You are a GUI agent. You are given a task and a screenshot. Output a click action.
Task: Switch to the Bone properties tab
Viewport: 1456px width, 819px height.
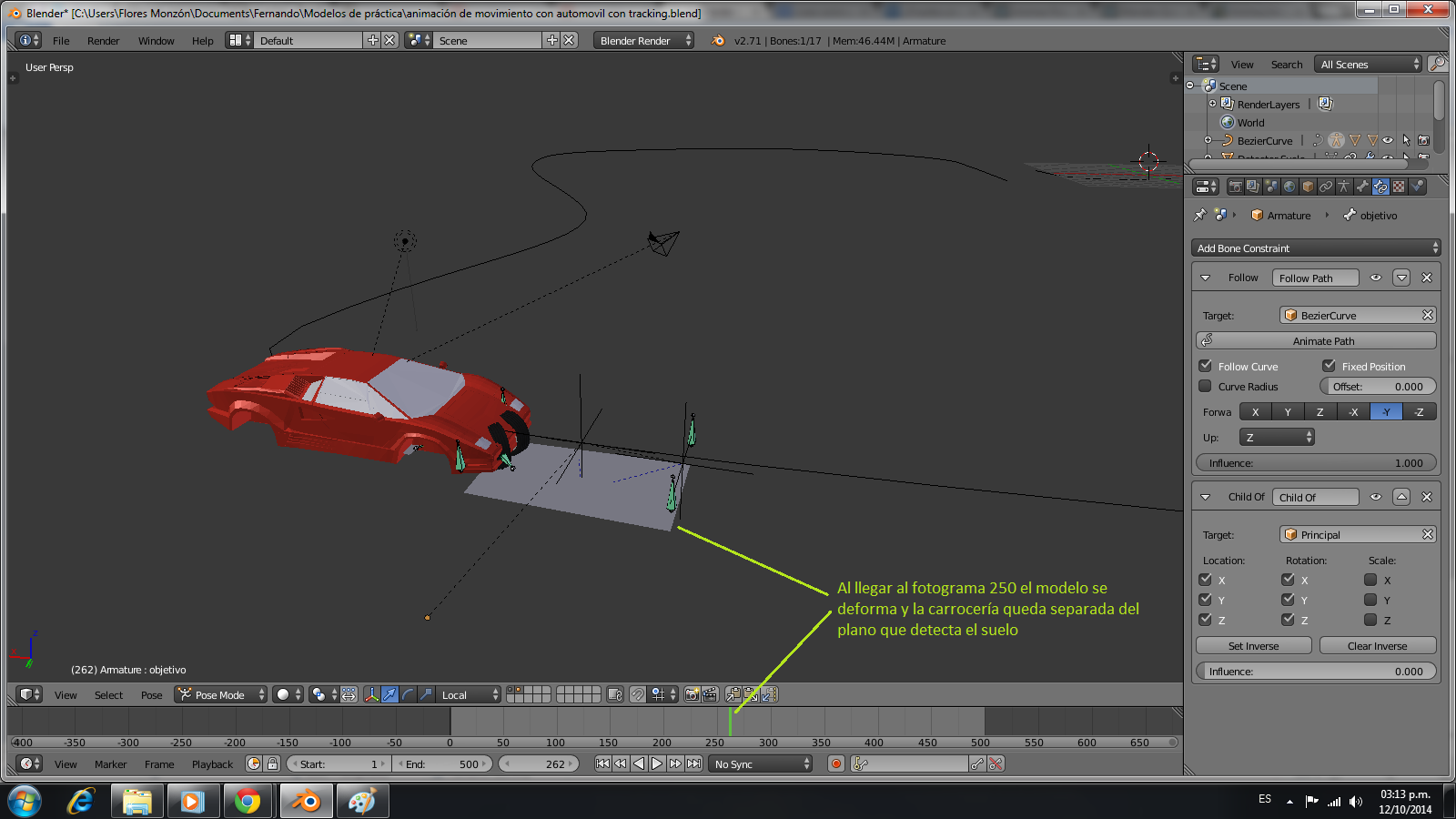1362,187
